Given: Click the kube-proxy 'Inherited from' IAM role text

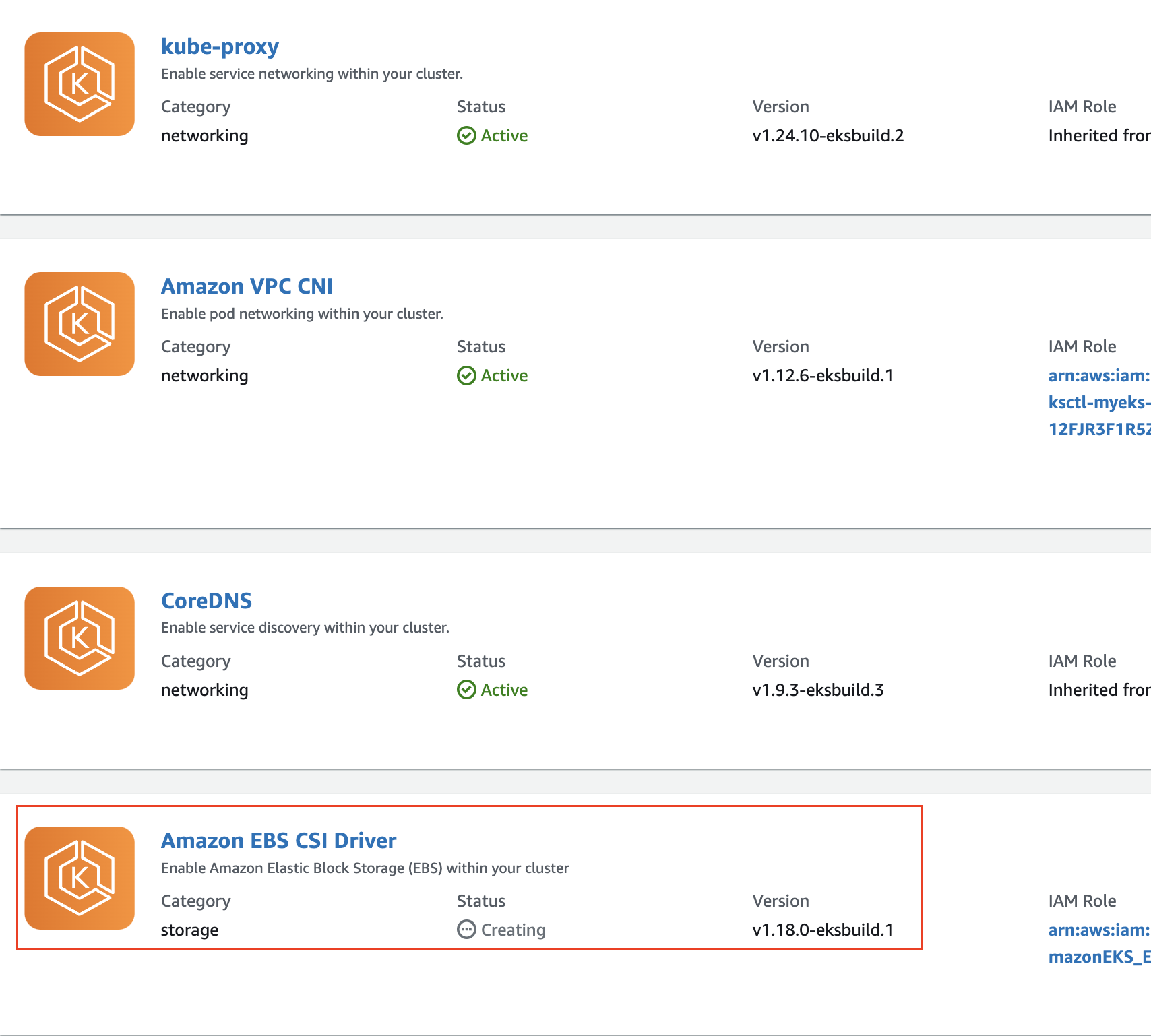Looking at the screenshot, I should pyautogui.click(x=1099, y=136).
